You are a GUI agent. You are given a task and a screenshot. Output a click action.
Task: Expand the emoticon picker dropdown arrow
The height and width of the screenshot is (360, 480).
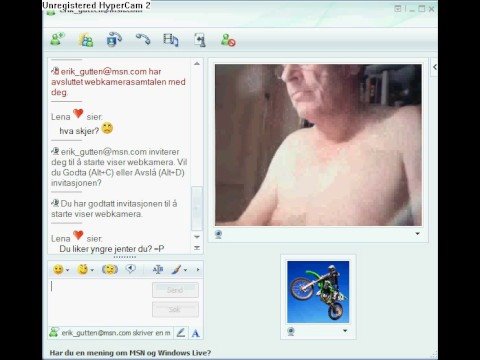68,270
